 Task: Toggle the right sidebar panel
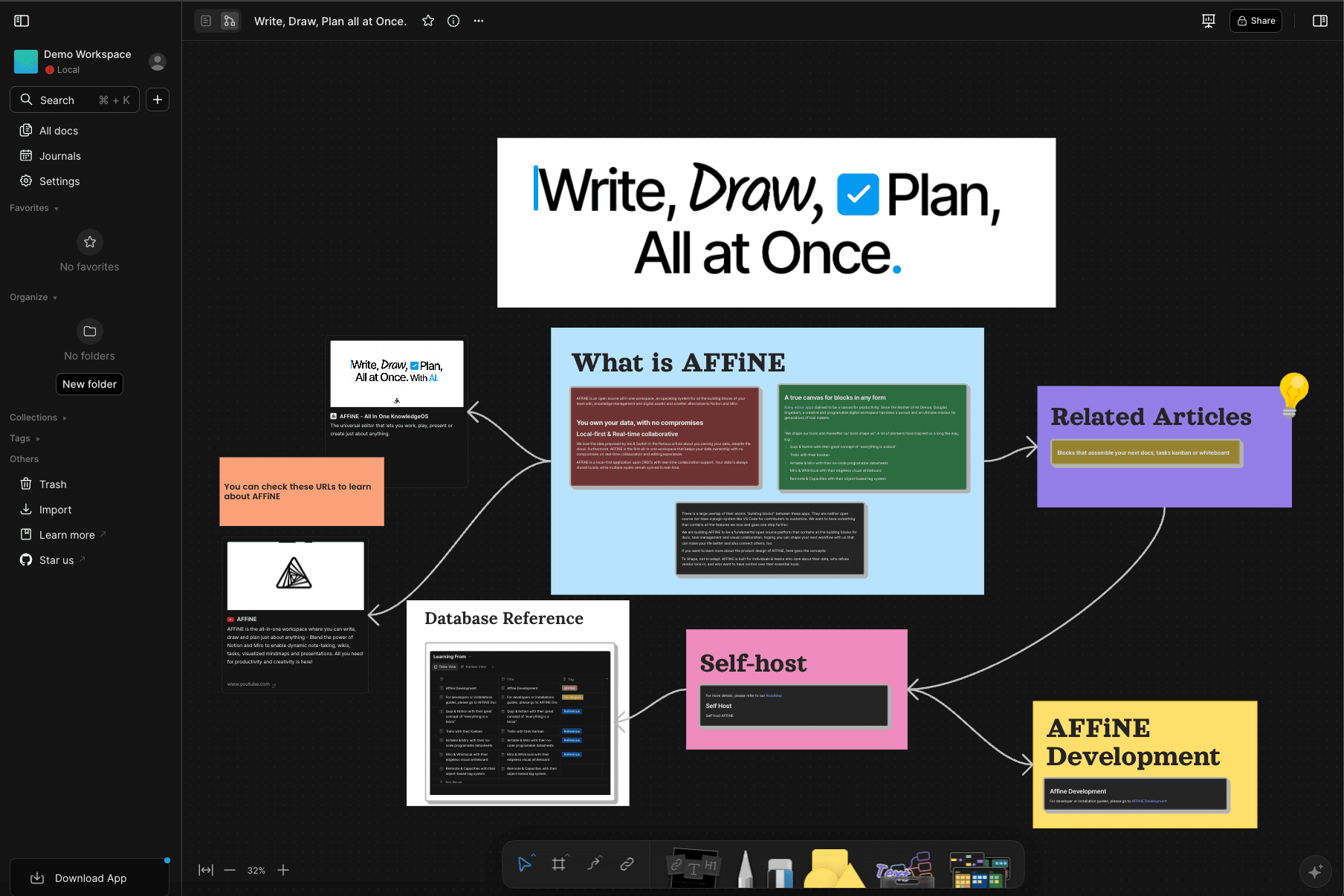(1320, 21)
